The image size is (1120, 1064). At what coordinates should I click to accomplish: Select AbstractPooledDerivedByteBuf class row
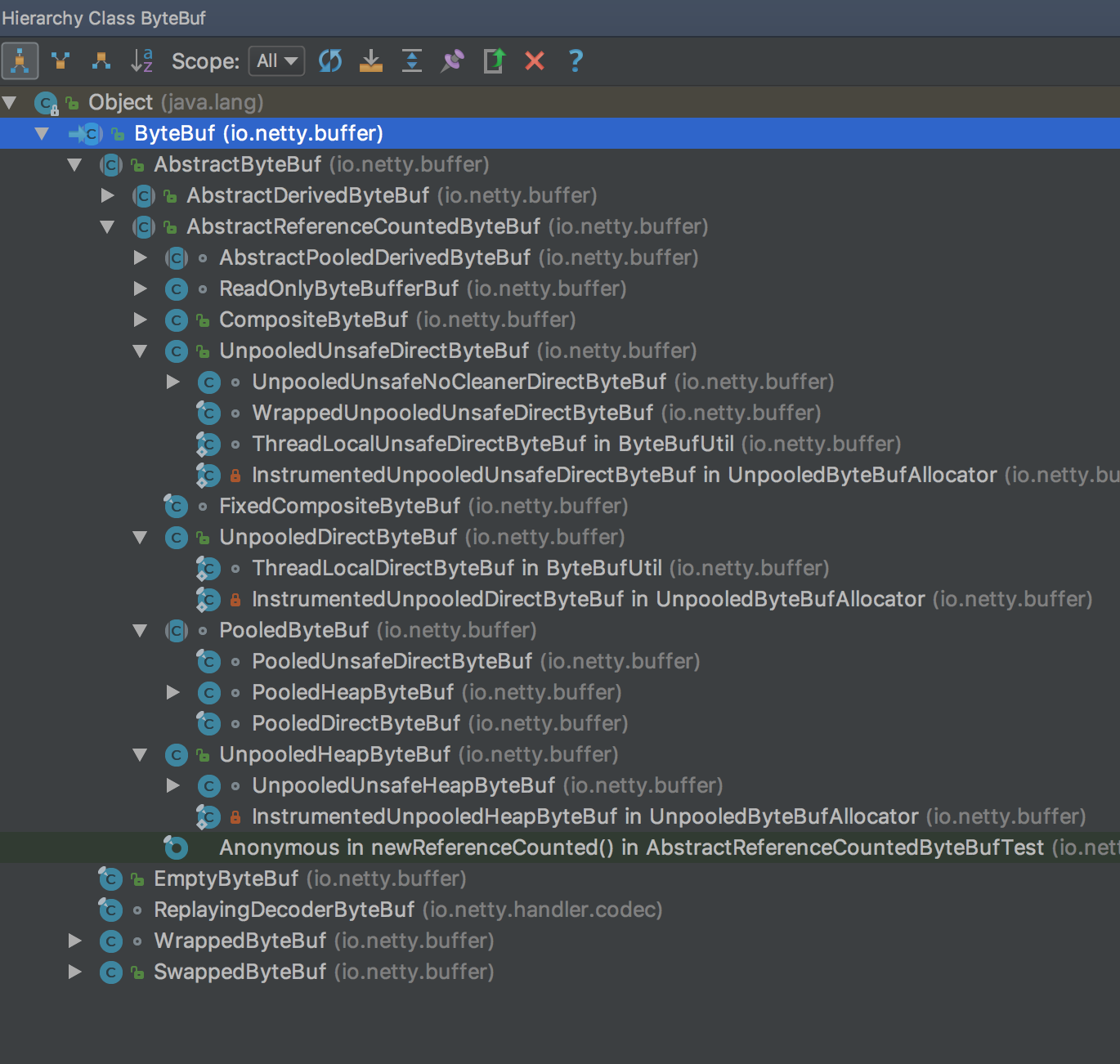click(560, 257)
